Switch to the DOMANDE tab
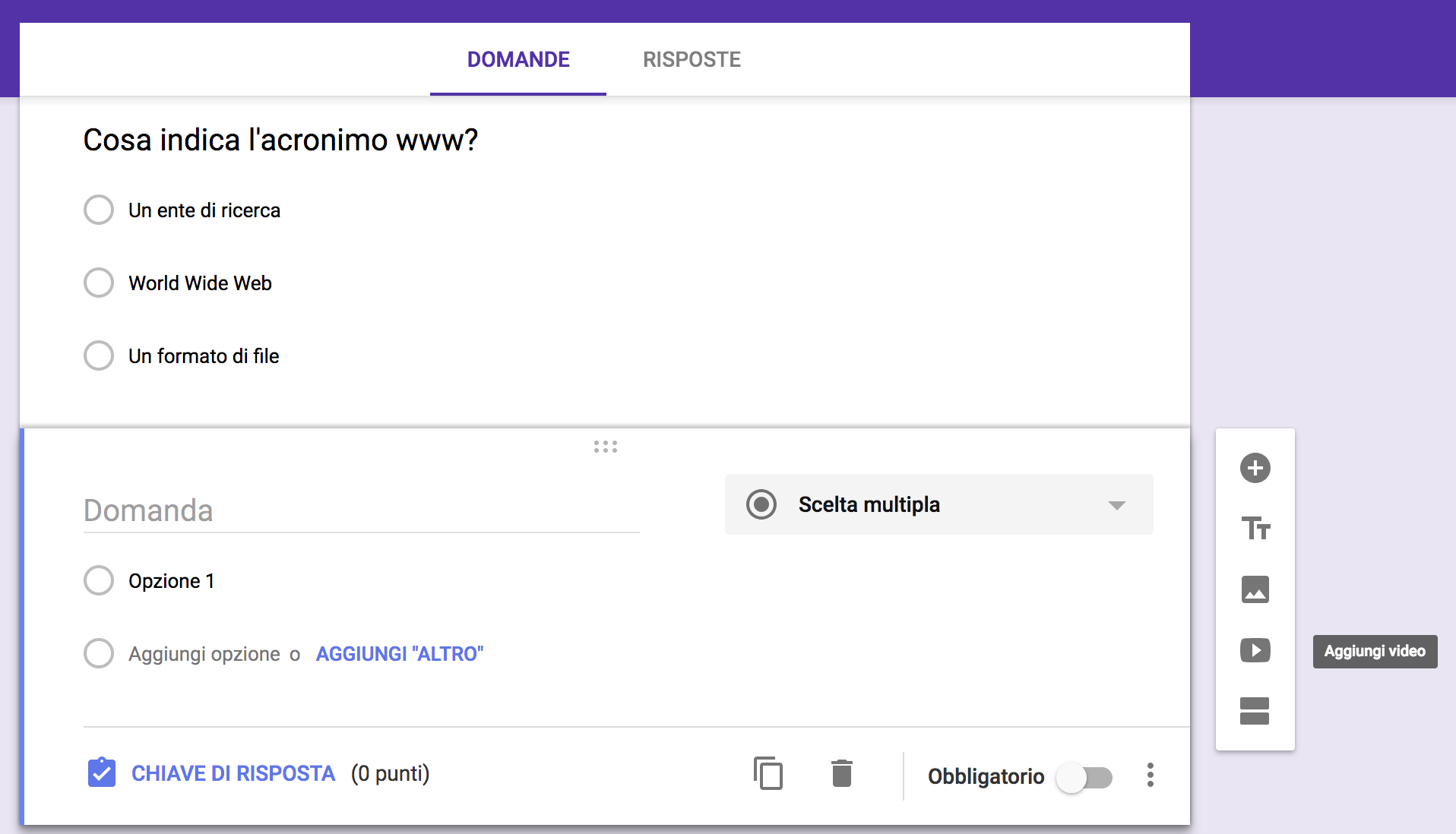 [x=518, y=59]
